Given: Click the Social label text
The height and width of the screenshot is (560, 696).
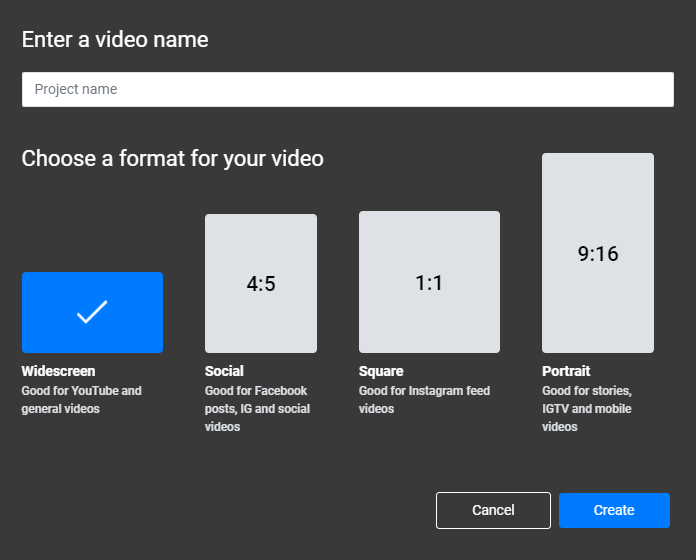Looking at the screenshot, I should (x=224, y=371).
